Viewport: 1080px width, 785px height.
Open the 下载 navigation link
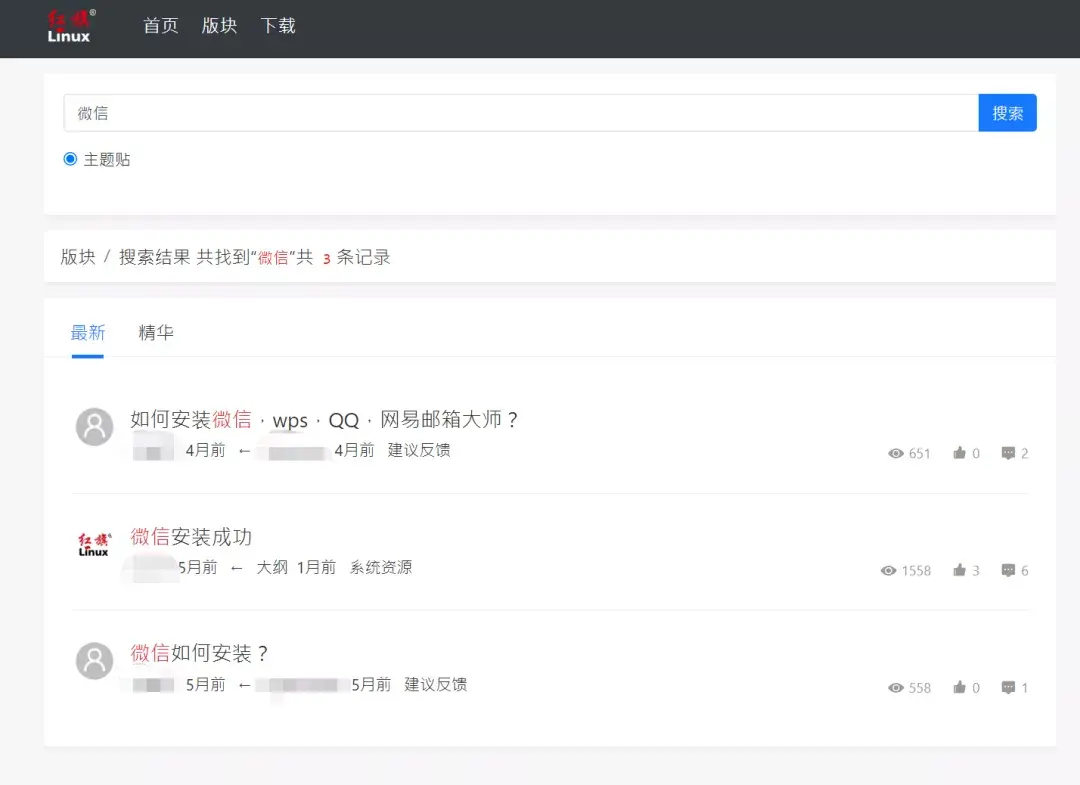pos(278,25)
